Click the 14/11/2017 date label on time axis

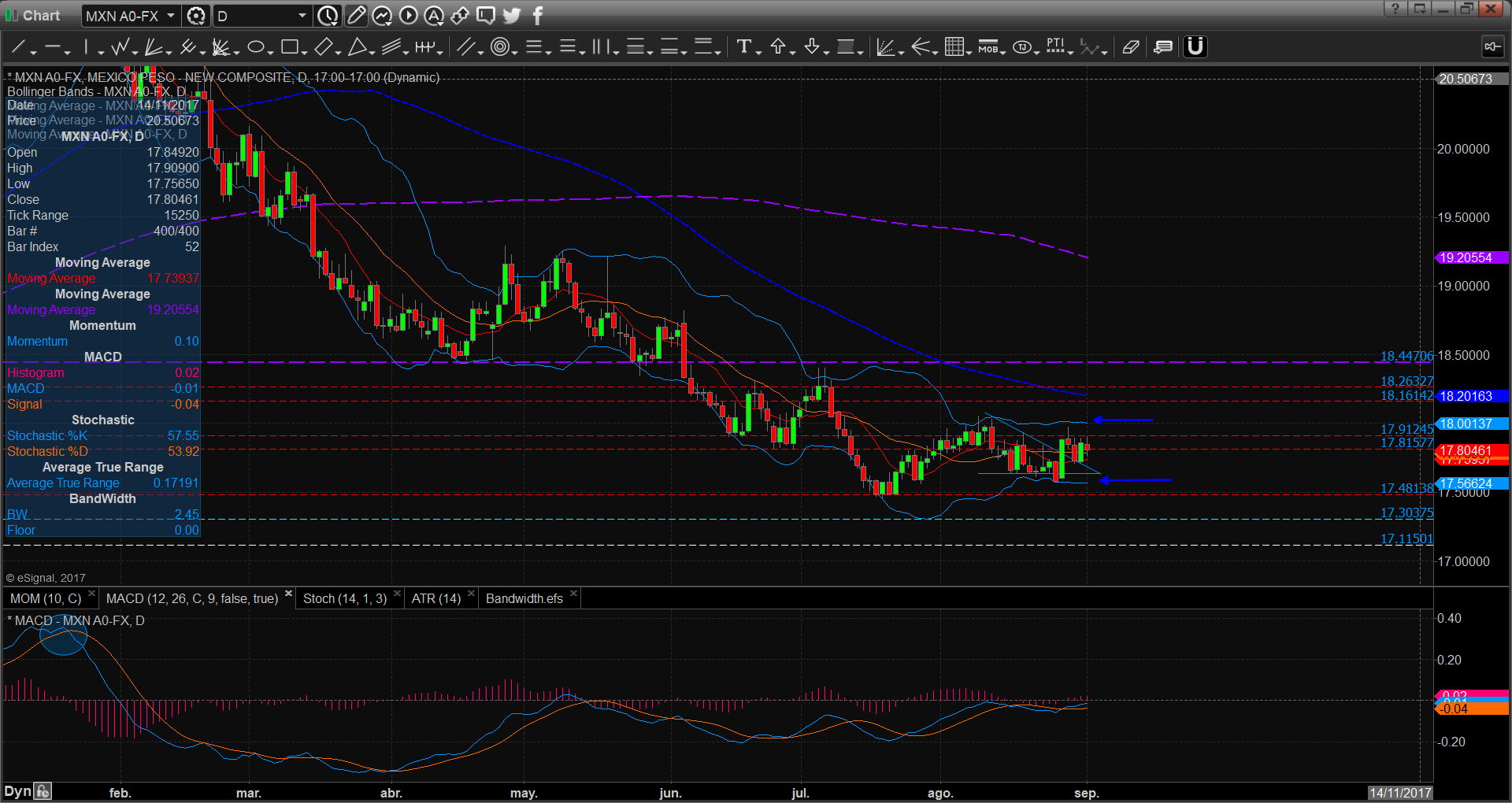click(x=1399, y=793)
